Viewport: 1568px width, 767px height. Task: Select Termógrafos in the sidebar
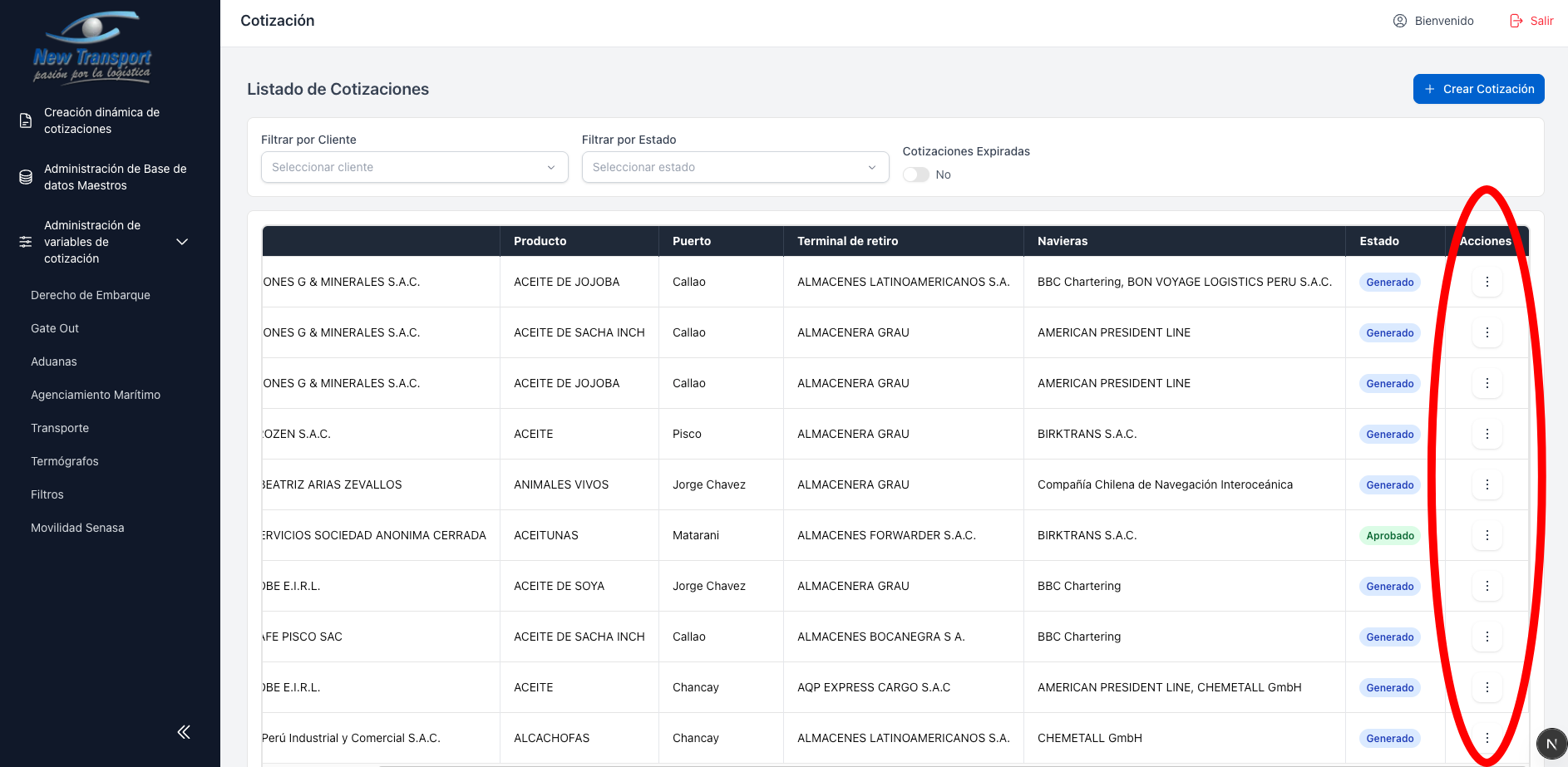65,461
